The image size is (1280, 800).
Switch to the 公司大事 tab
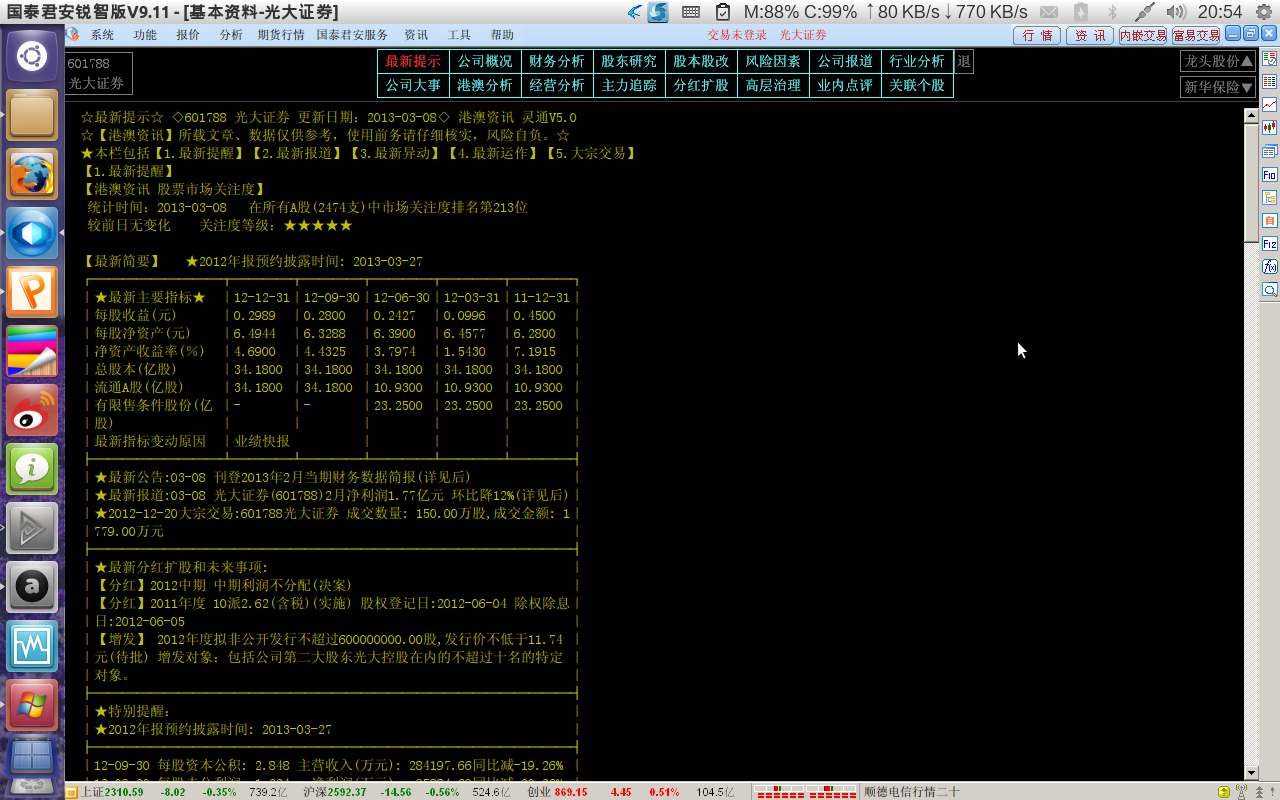(413, 86)
